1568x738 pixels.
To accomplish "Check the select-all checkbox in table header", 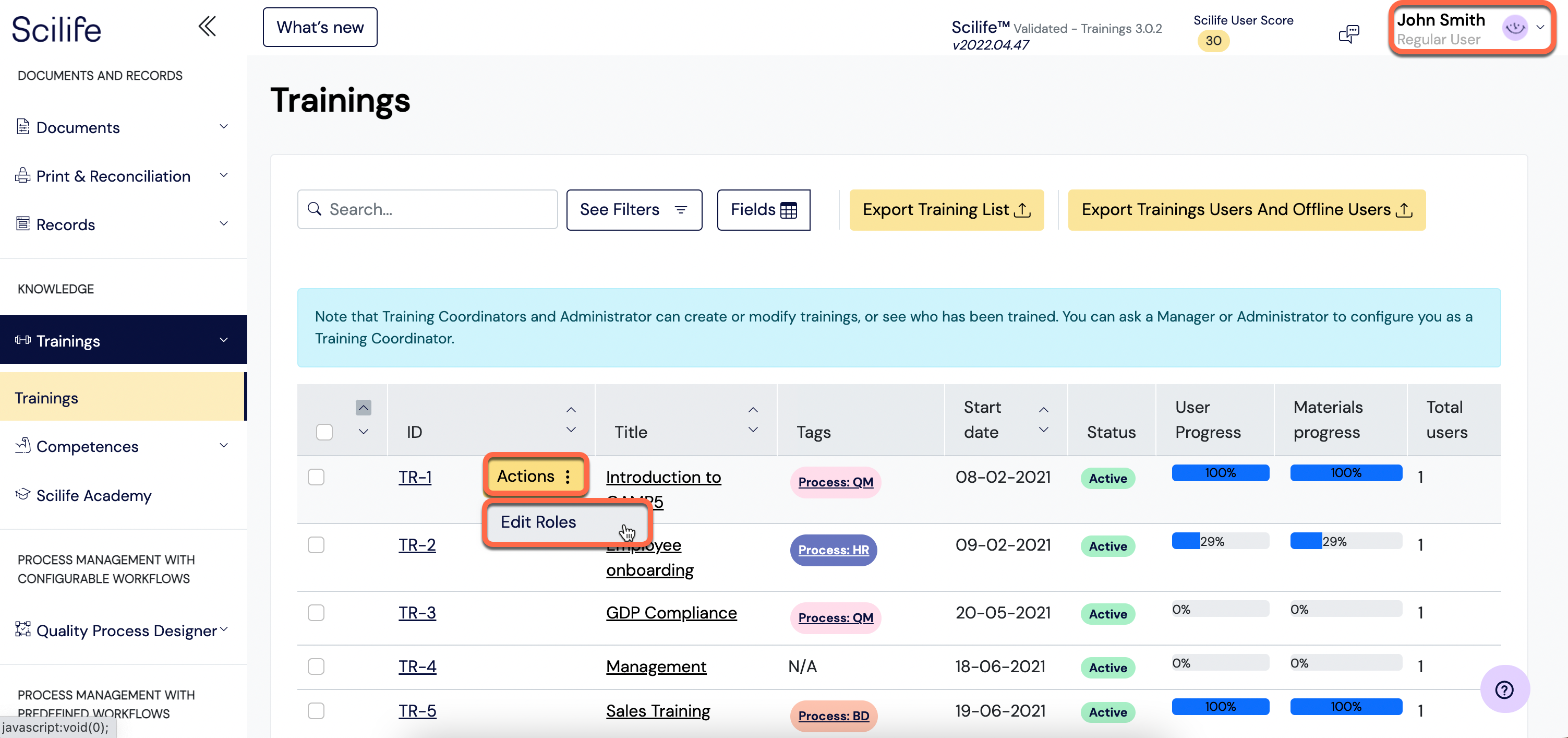I will (x=324, y=432).
